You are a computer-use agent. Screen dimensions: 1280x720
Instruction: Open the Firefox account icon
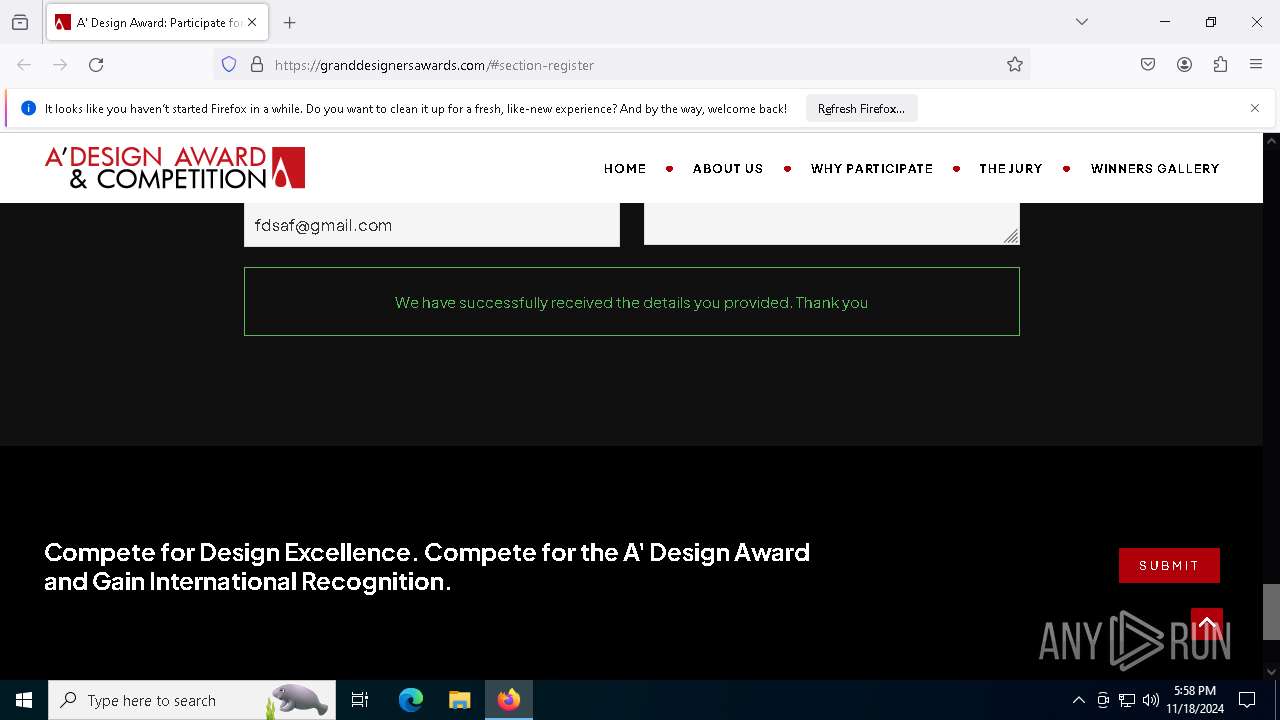tap(1184, 65)
